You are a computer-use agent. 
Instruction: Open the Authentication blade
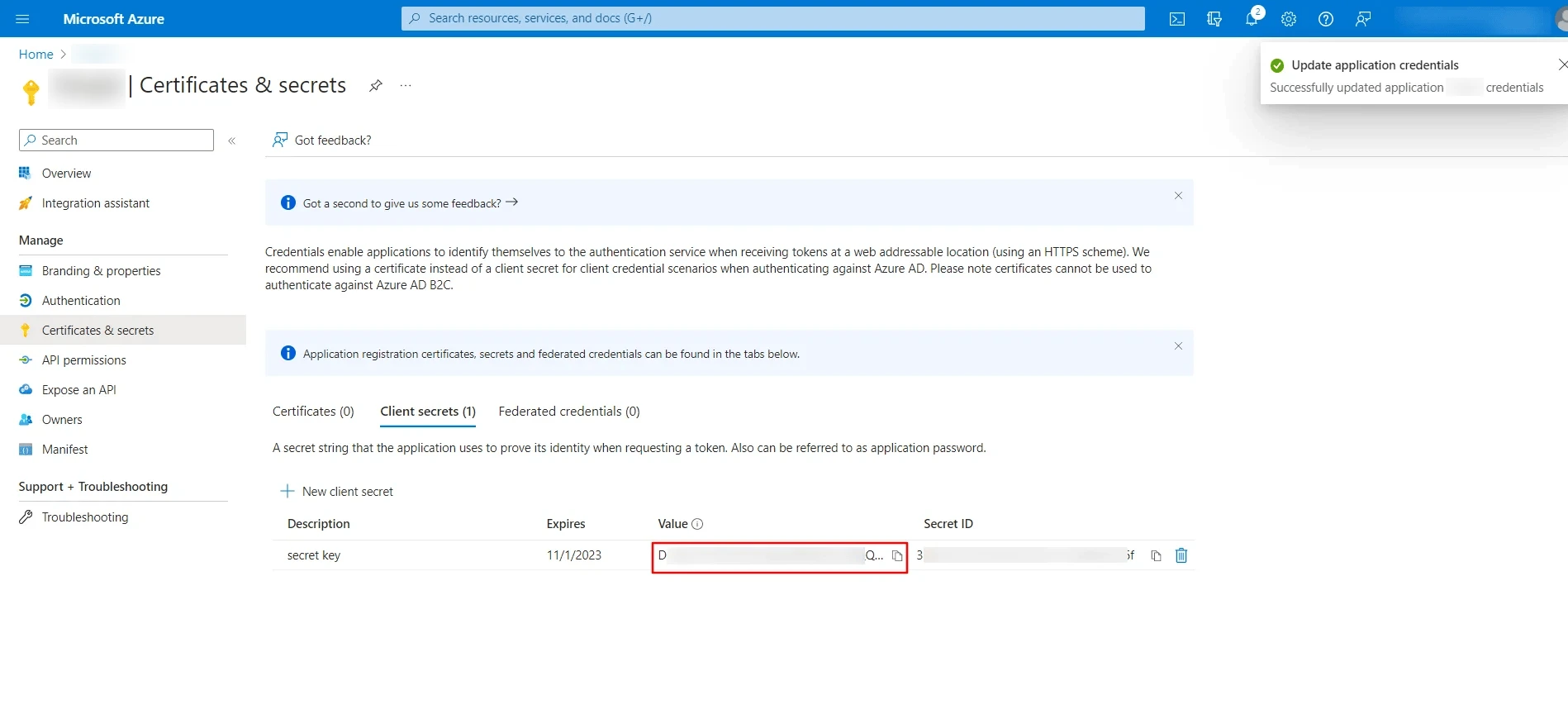point(81,301)
